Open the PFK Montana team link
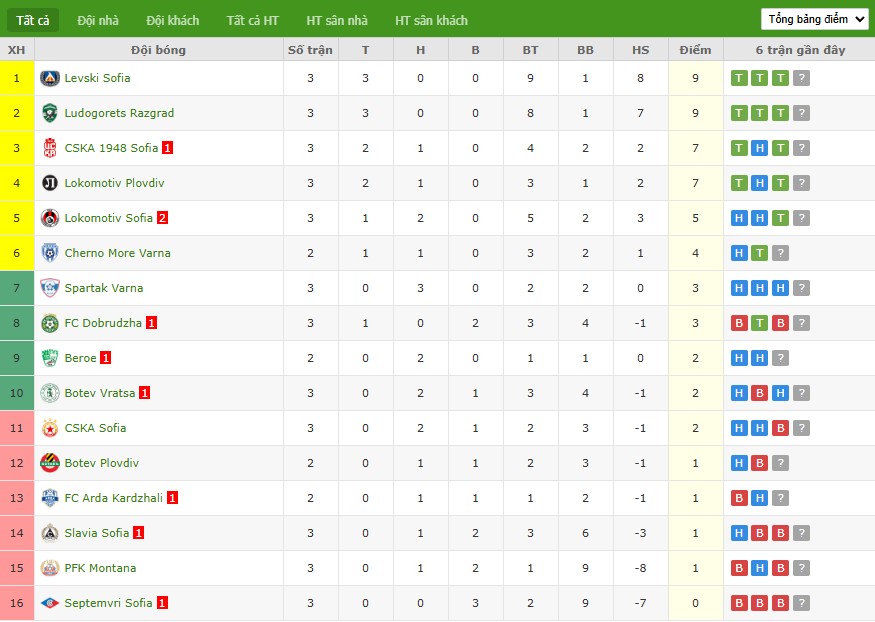Image resolution: width=875 pixels, height=622 pixels. pyautogui.click(x=100, y=568)
